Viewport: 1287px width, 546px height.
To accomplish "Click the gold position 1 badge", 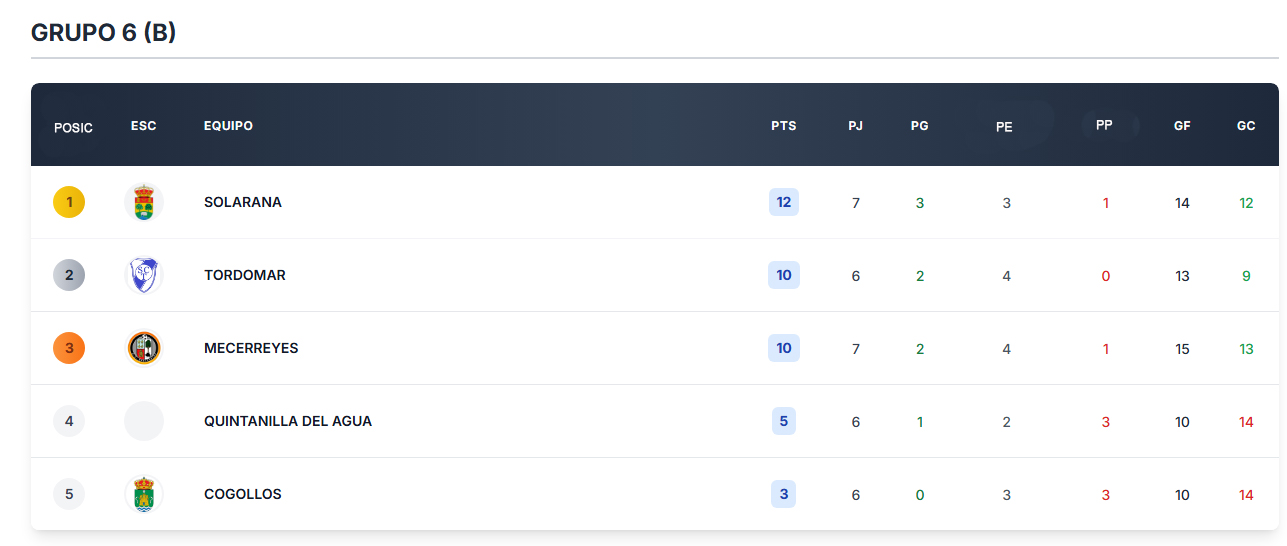I will 69,203.
